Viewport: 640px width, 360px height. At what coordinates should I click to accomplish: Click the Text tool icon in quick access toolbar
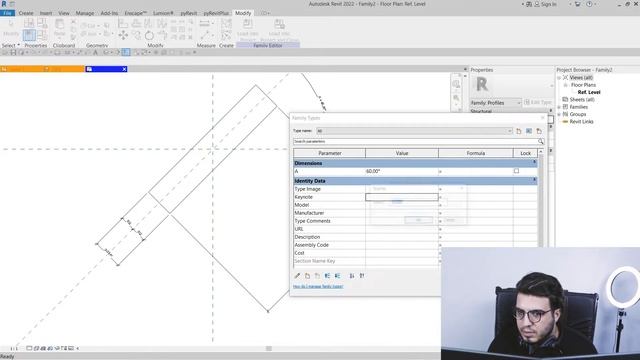pyautogui.click(x=96, y=53)
